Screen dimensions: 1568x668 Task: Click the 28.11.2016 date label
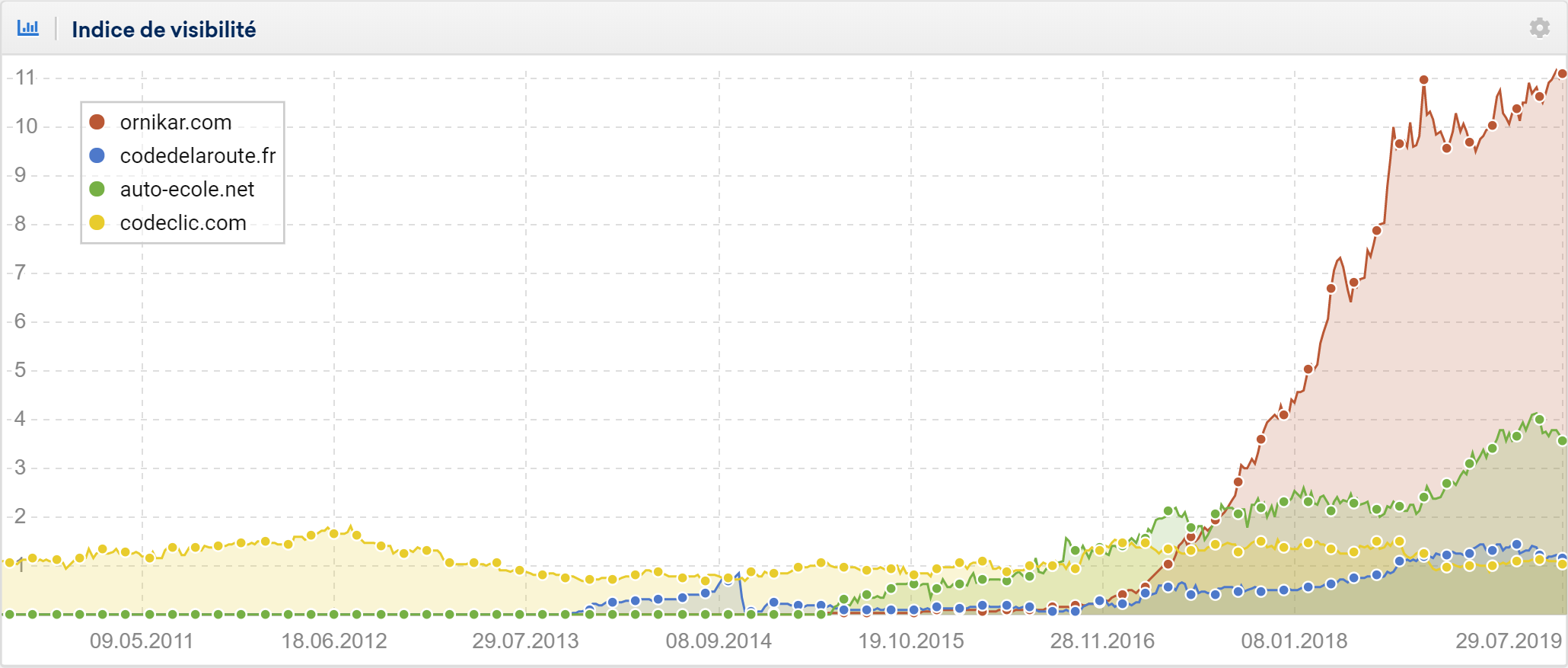pos(1103,641)
